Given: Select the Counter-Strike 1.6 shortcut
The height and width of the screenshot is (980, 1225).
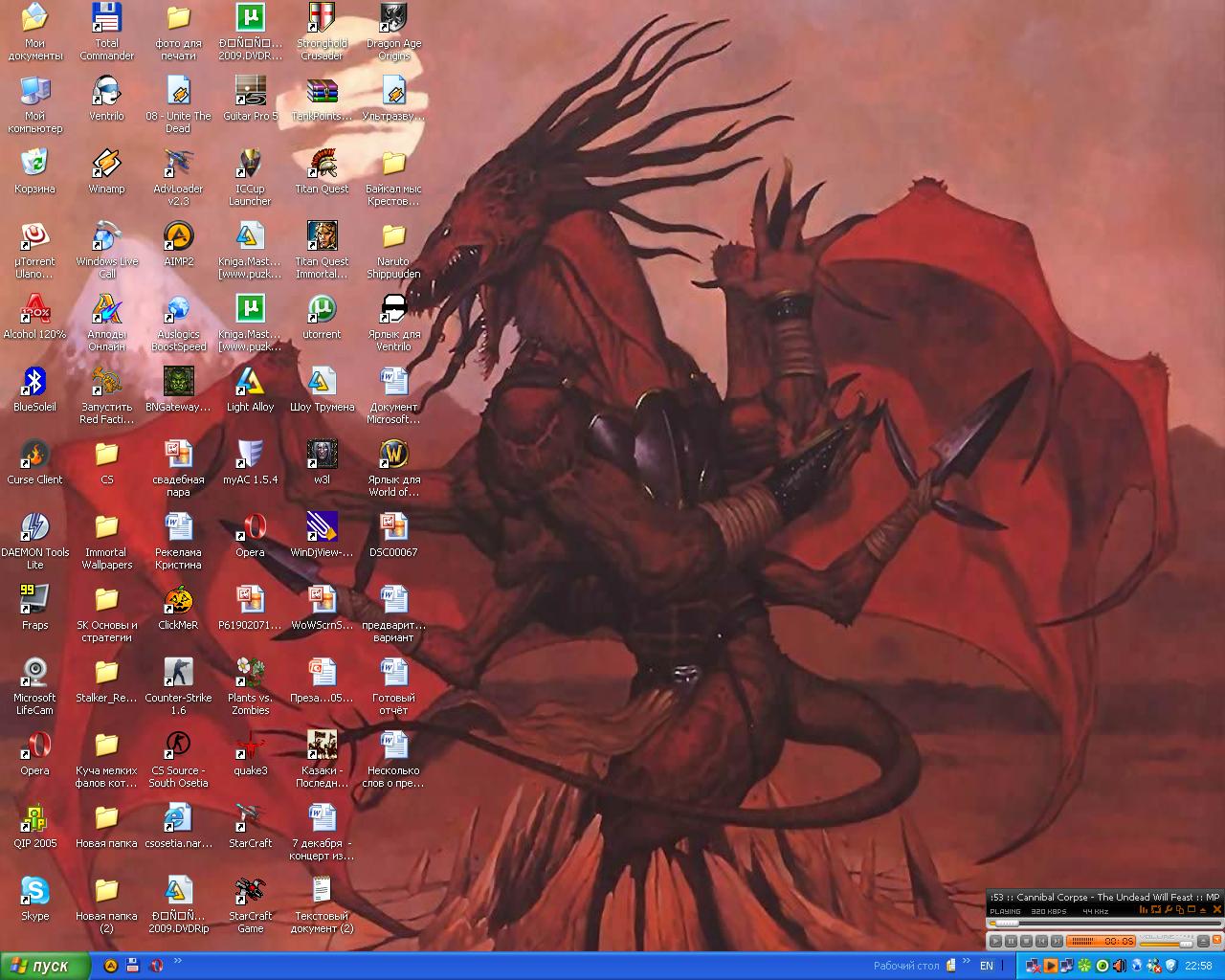Looking at the screenshot, I should coord(178,673).
